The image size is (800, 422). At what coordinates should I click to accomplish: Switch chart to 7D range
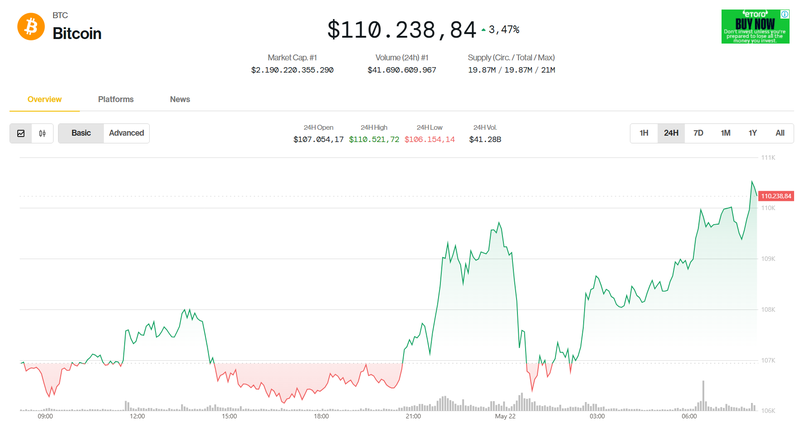(698, 133)
